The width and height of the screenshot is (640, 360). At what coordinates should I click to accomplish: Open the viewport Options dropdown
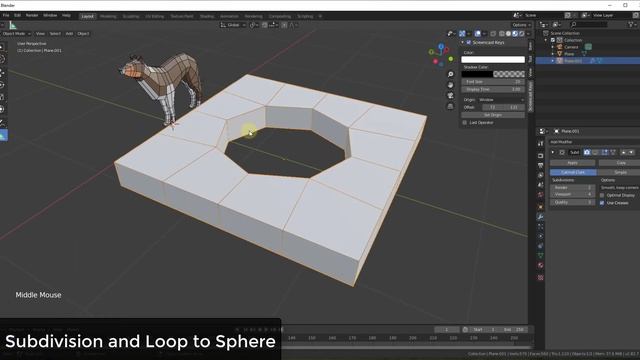point(522,25)
